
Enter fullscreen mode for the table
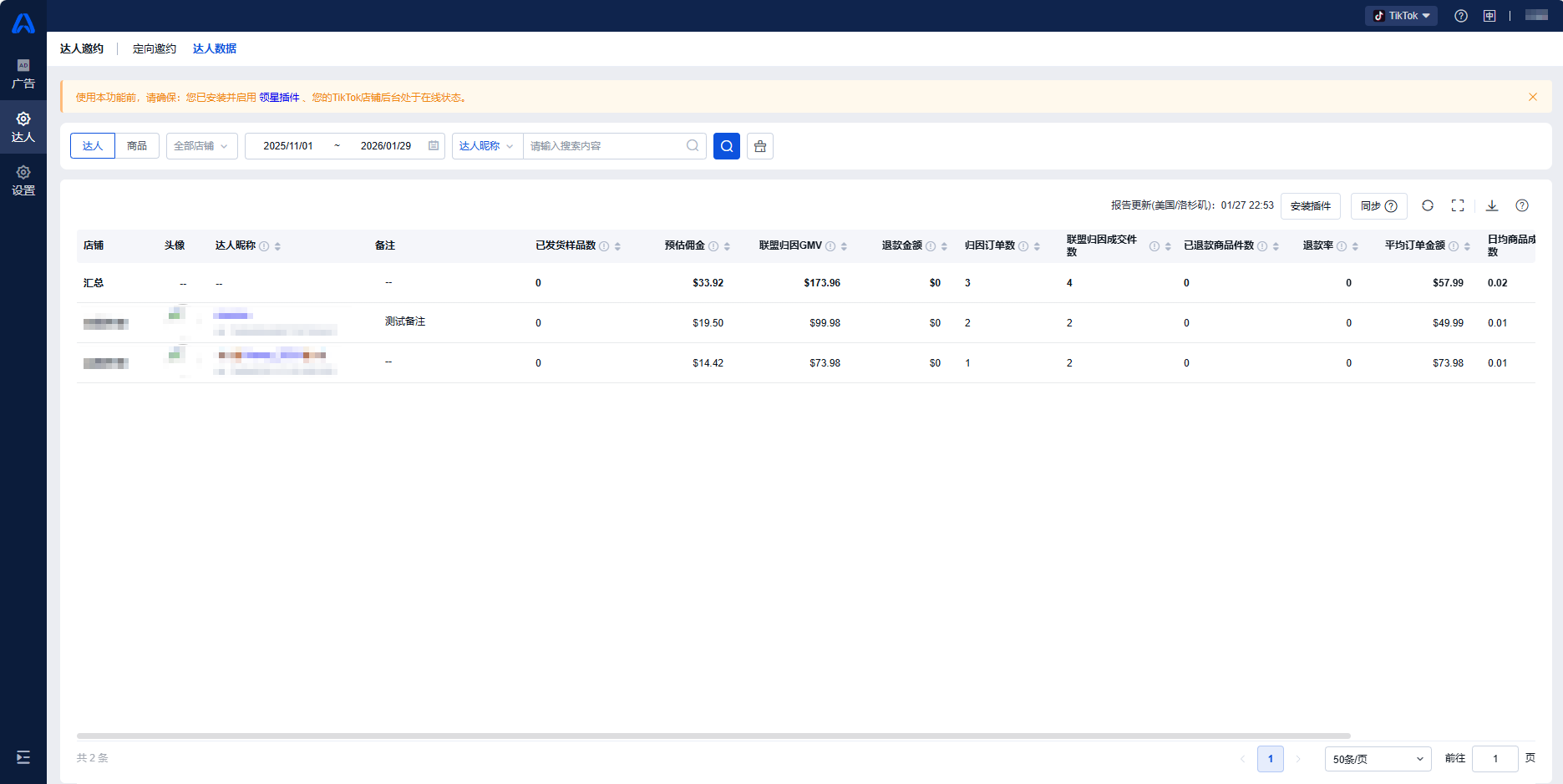[x=1457, y=205]
